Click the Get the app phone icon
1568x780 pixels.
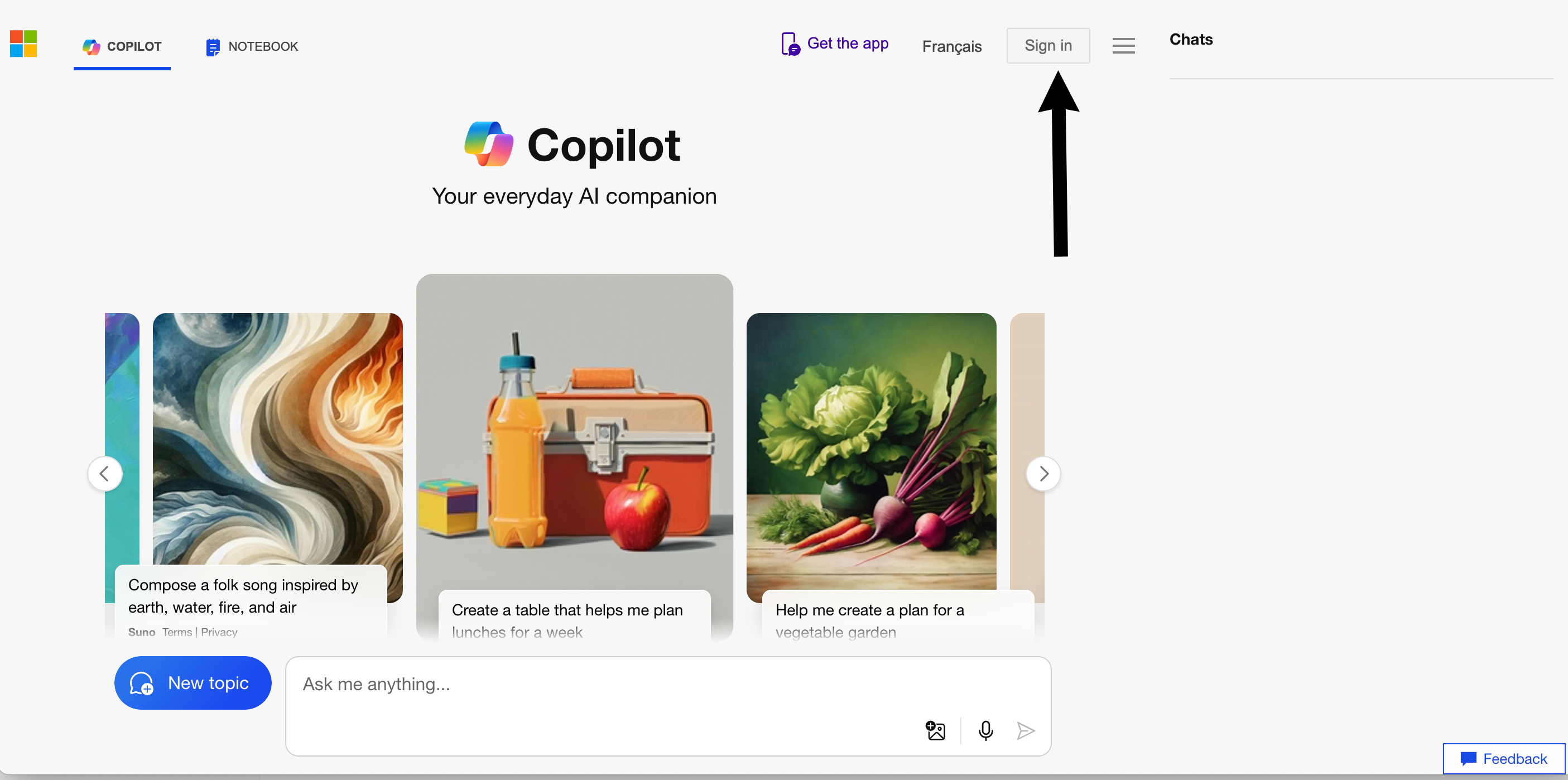click(790, 45)
